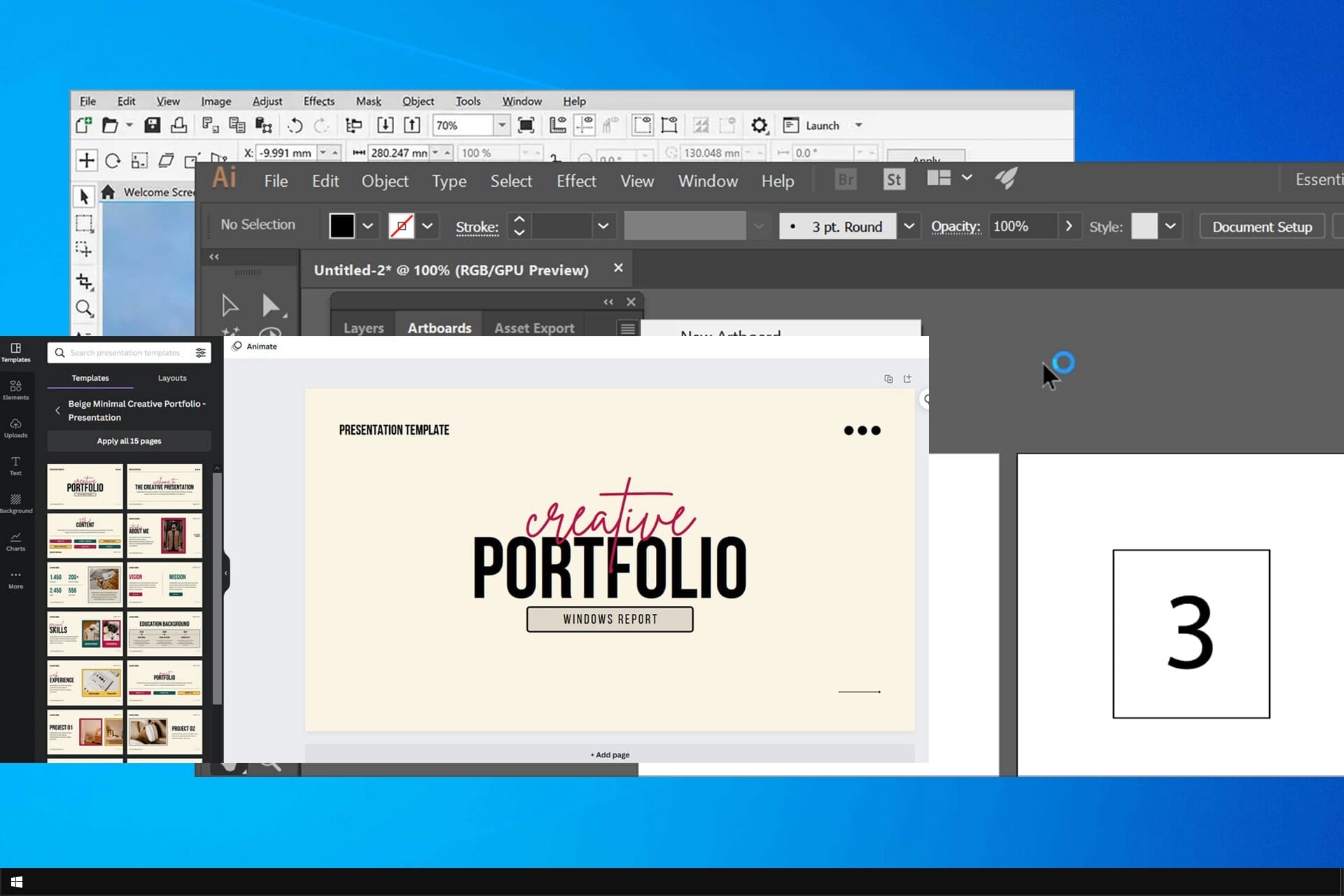Open the Uploads sidebar panel

15,428
